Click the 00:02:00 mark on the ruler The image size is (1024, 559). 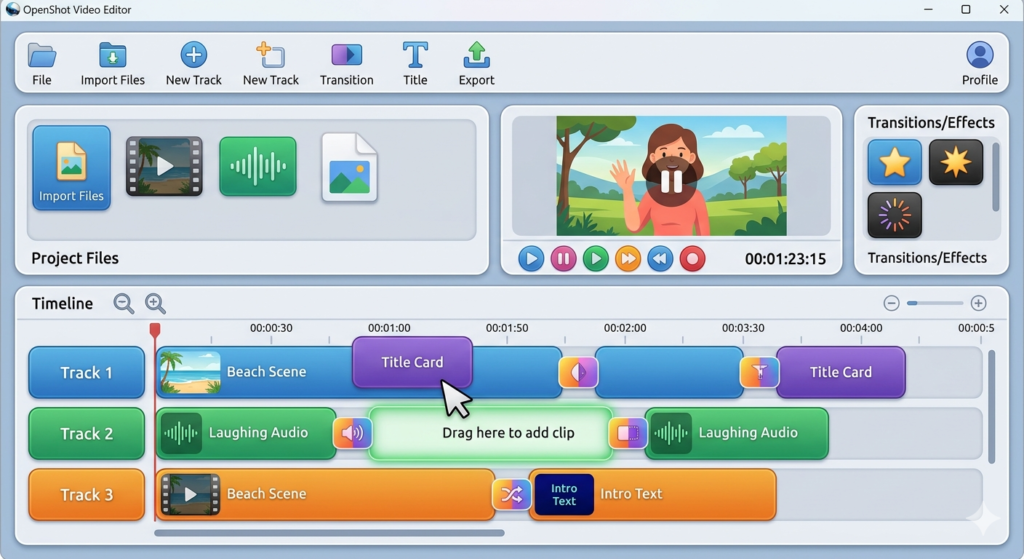pyautogui.click(x=625, y=328)
